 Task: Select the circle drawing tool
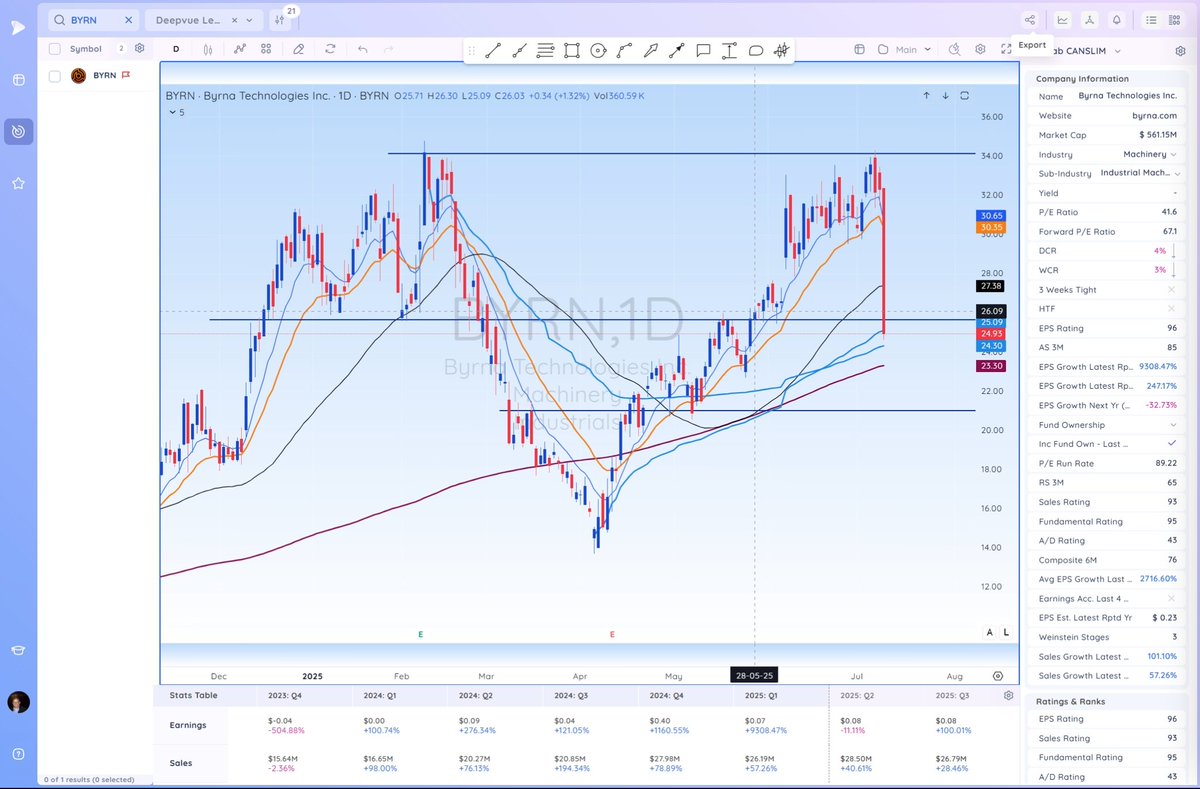598,50
